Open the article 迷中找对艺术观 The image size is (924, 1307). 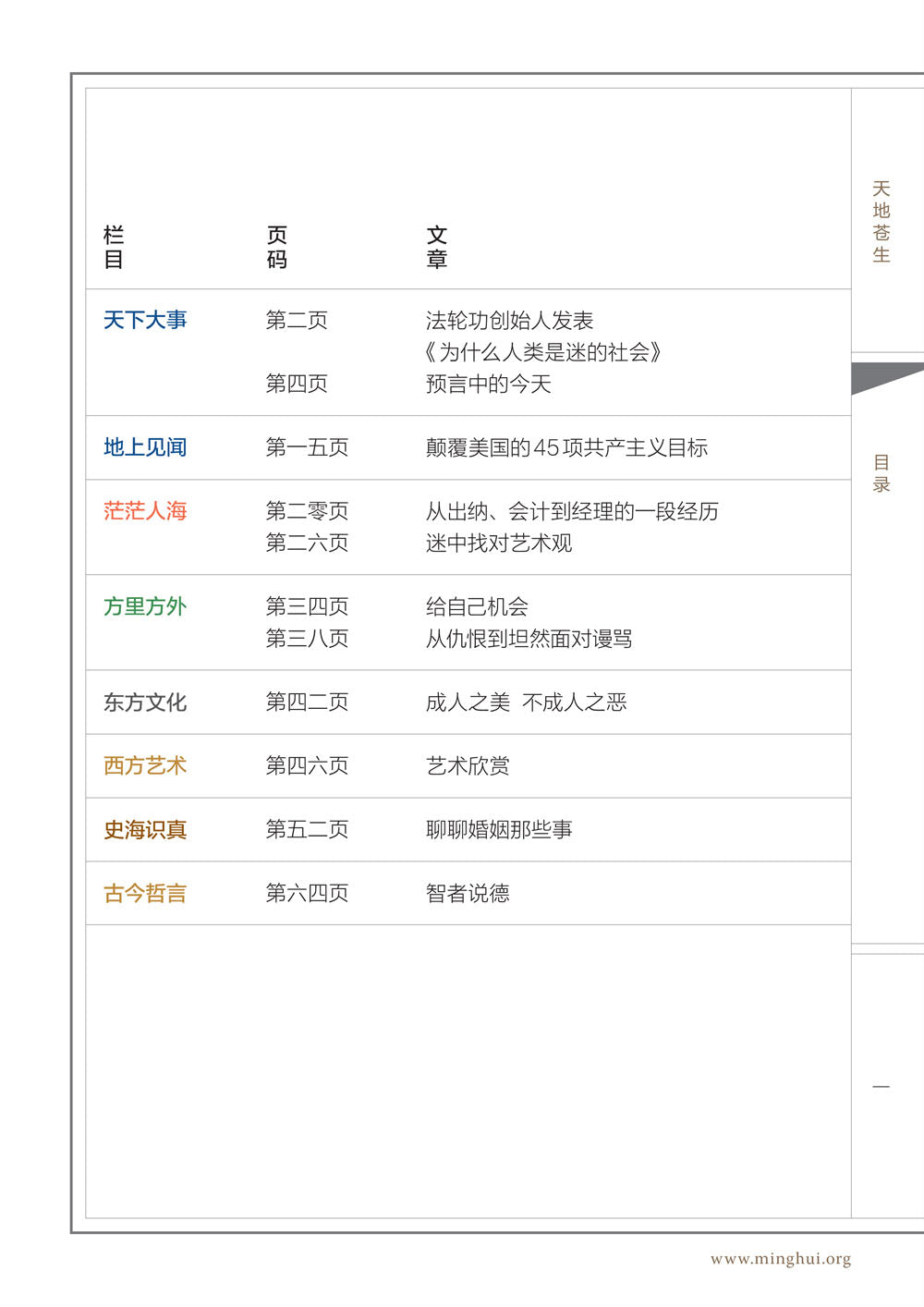[499, 544]
